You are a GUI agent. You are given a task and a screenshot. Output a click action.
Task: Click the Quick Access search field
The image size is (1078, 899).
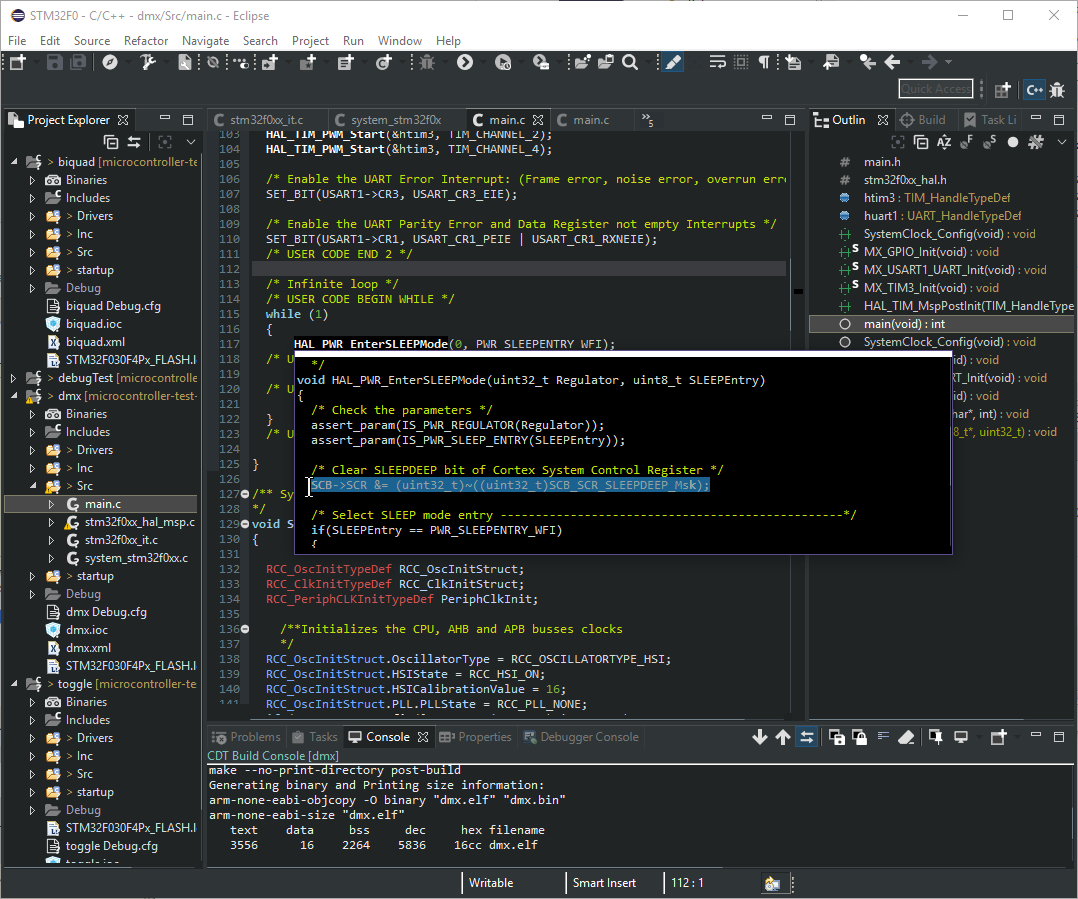tap(935, 89)
